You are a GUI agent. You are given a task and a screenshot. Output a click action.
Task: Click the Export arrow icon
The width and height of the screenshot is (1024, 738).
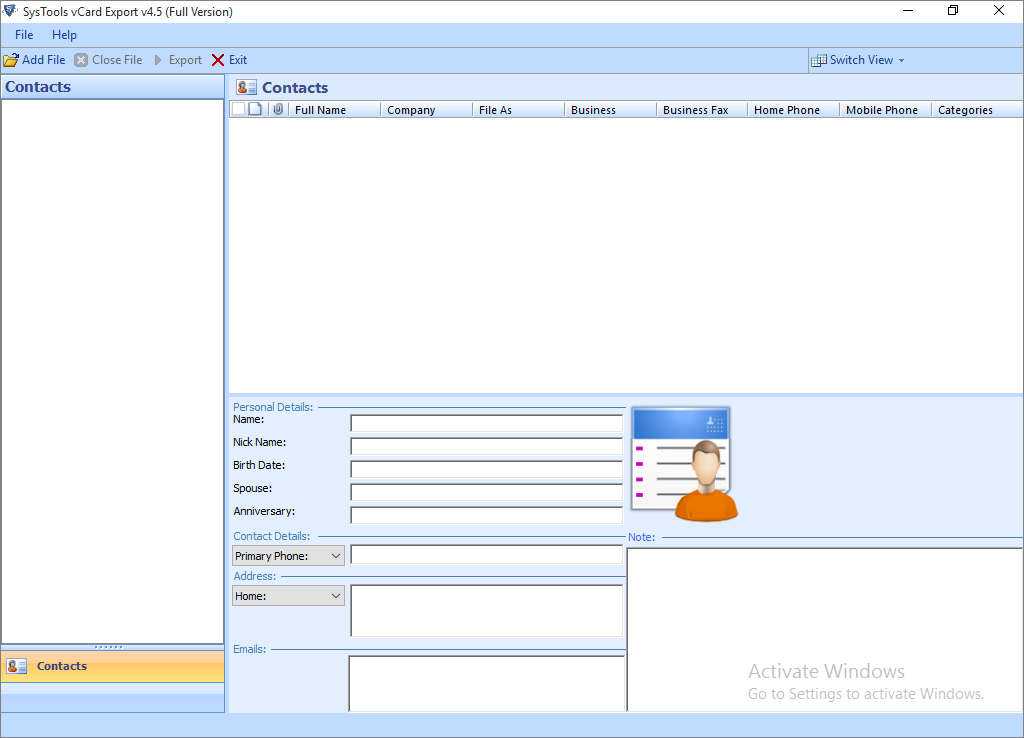158,60
